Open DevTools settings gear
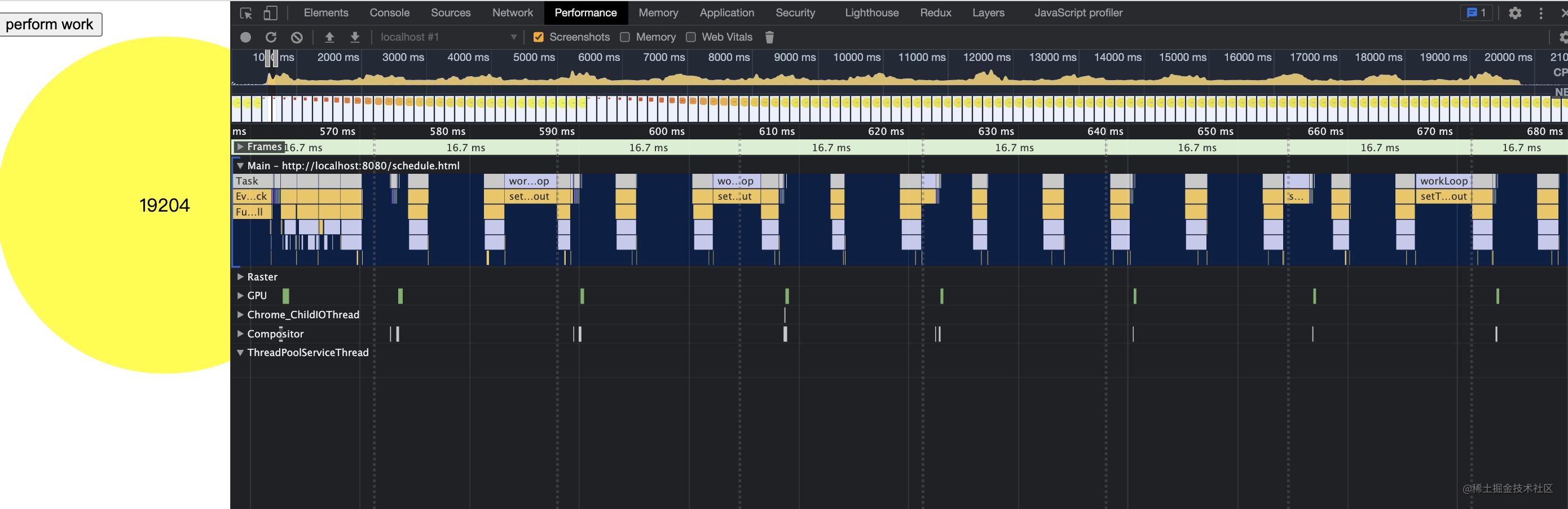 pos(1515,13)
